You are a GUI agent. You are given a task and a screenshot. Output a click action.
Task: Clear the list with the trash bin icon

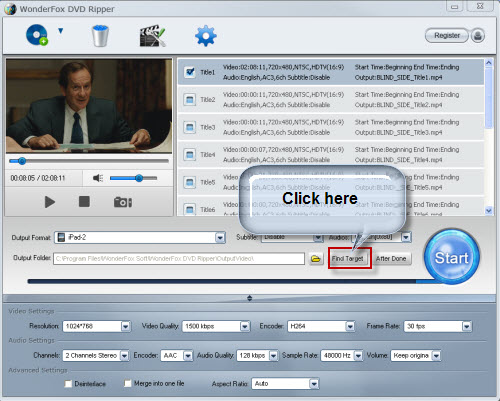(x=100, y=36)
